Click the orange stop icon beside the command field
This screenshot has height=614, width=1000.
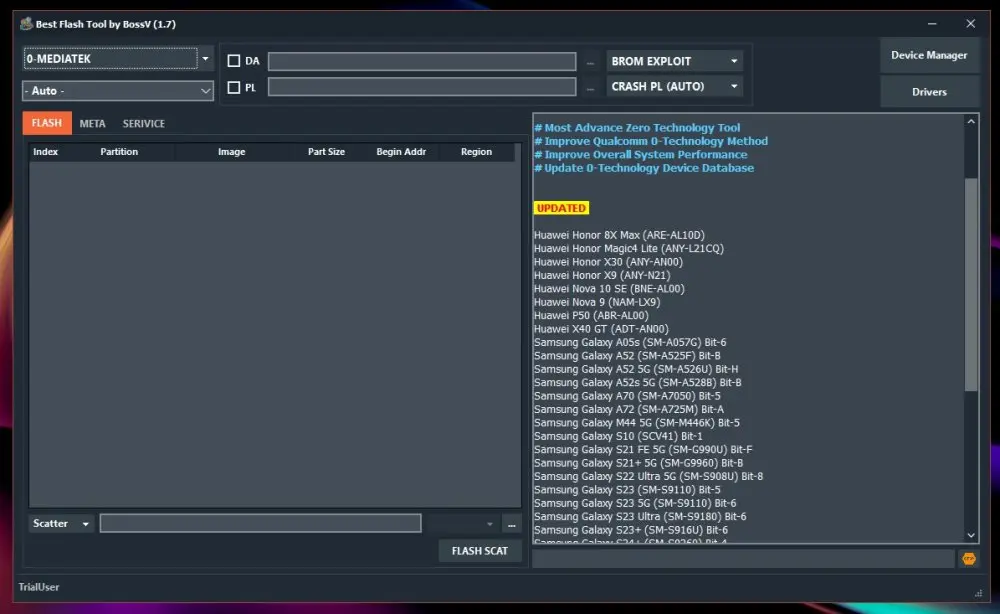[x=969, y=559]
